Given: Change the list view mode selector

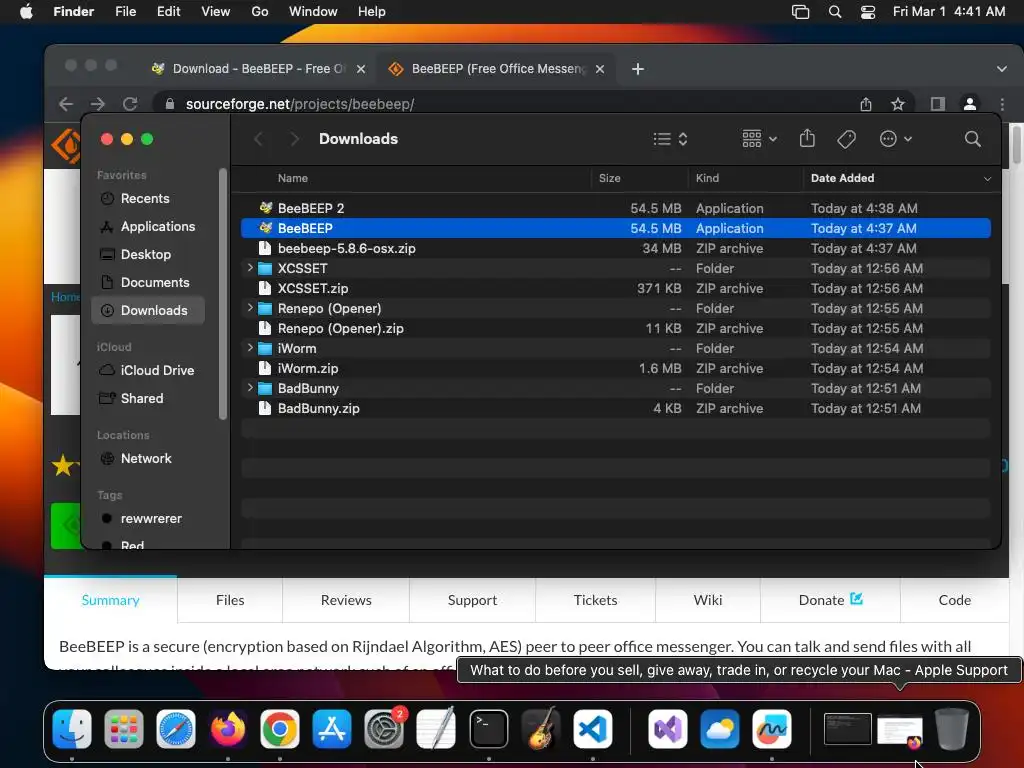Looking at the screenshot, I should point(670,139).
